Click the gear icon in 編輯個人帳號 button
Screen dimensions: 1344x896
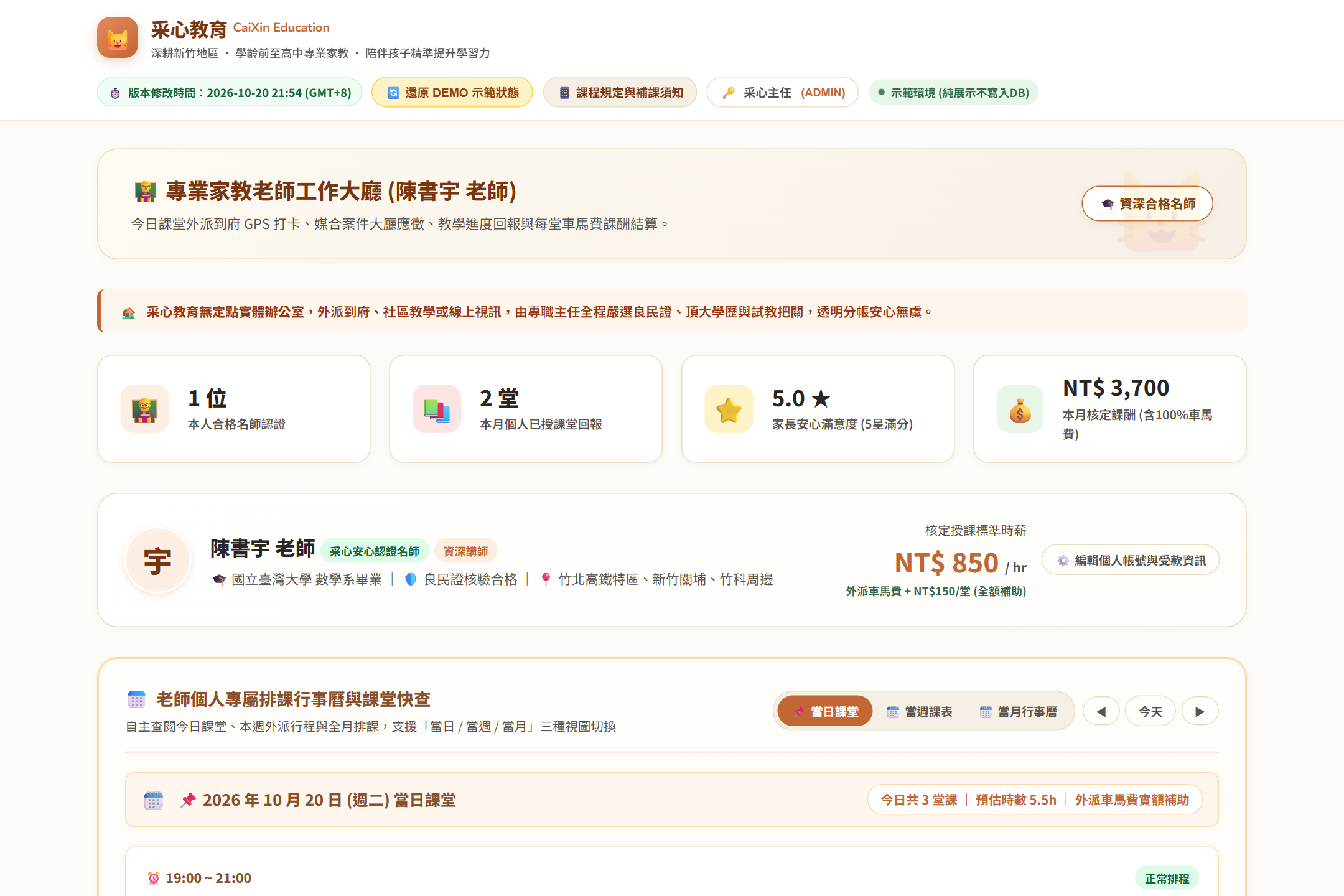(x=1063, y=561)
